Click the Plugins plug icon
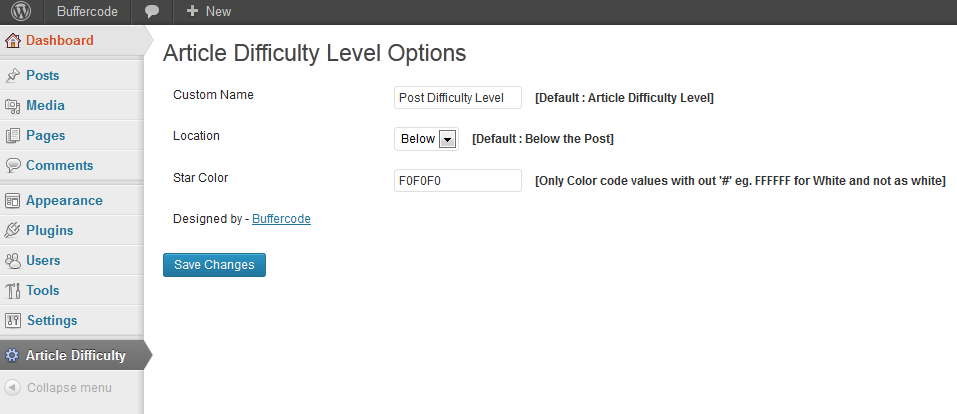 (x=12, y=230)
